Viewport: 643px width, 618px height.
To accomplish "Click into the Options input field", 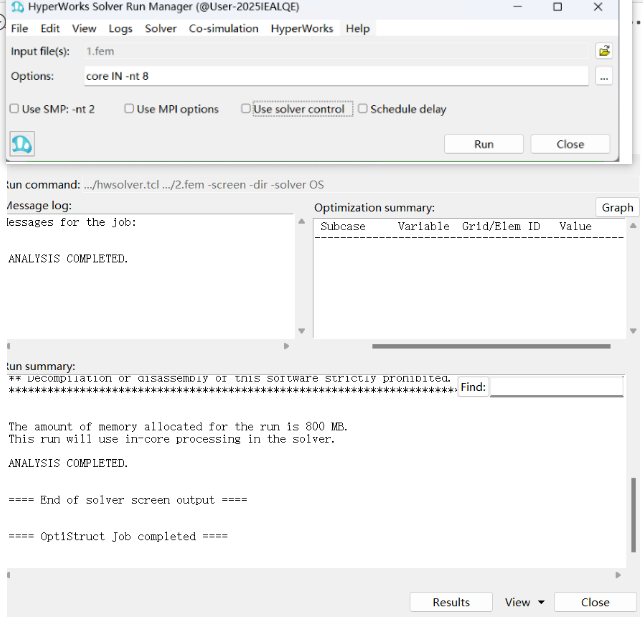I will point(336,76).
